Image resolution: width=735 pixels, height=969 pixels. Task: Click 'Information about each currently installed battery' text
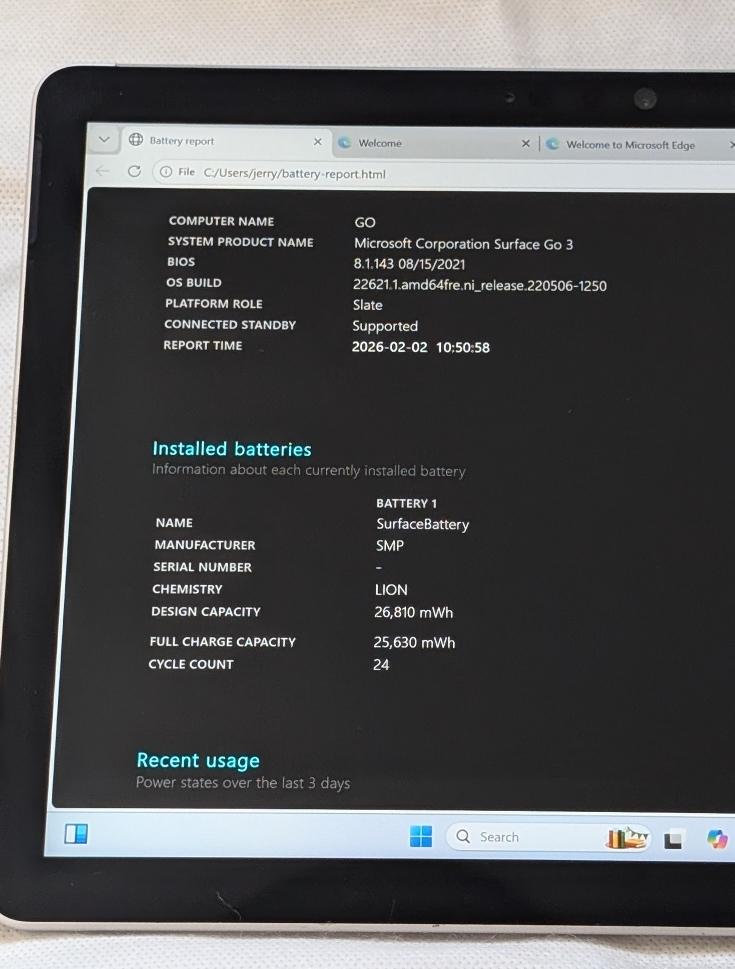click(x=308, y=470)
